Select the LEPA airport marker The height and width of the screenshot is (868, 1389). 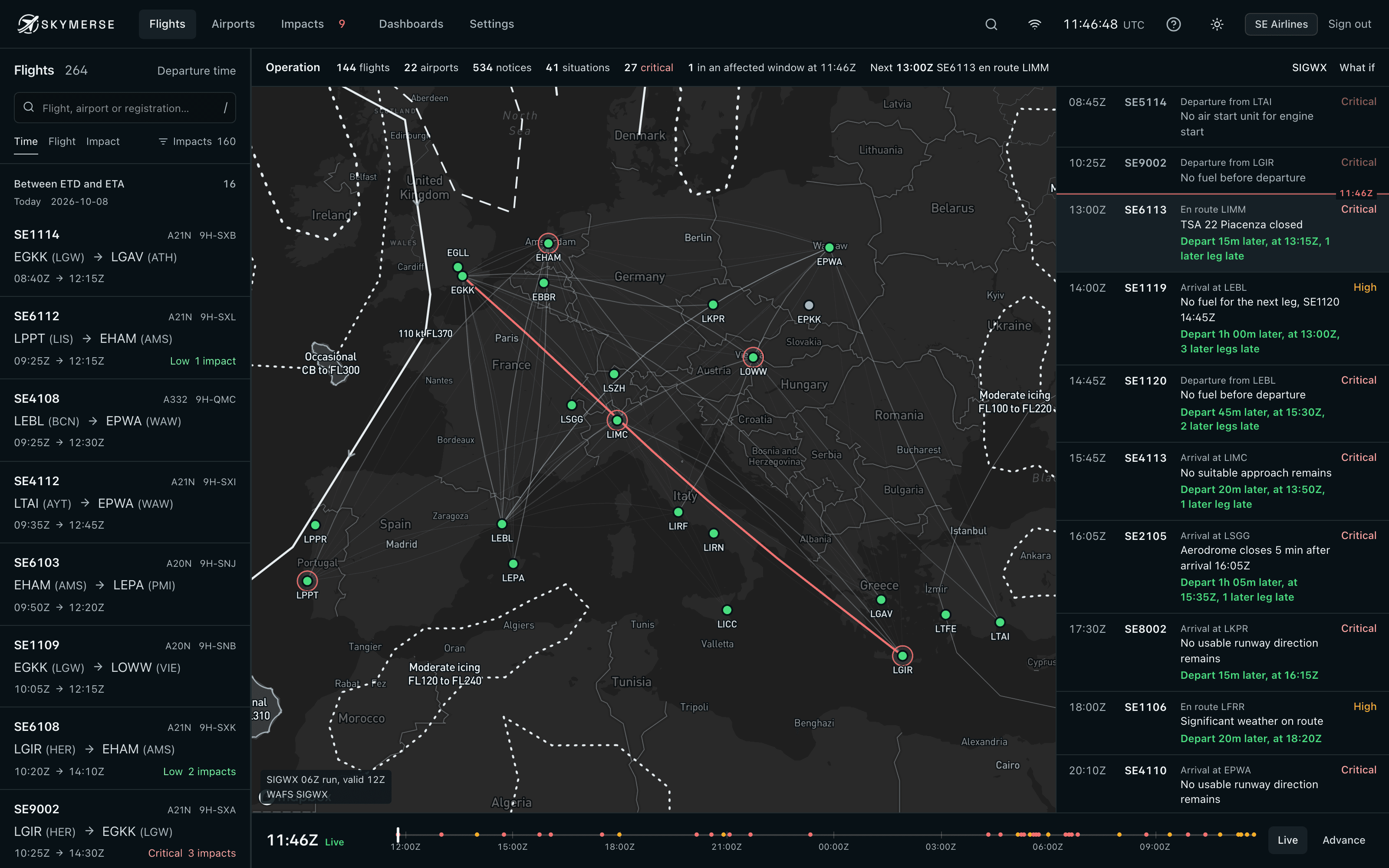[x=513, y=564]
